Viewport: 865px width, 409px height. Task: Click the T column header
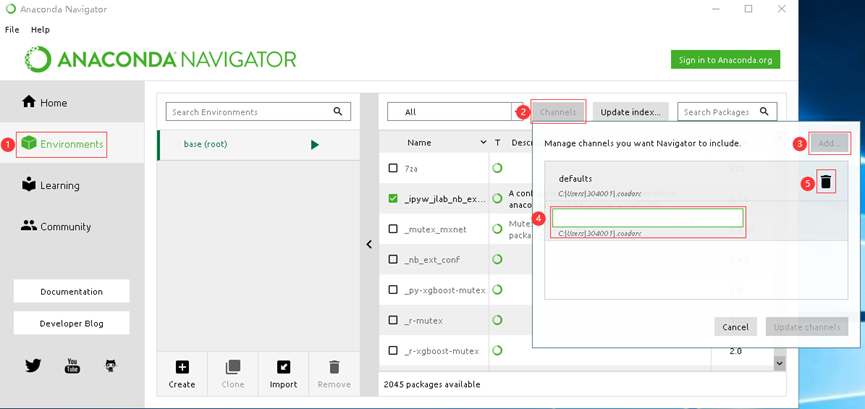[x=497, y=142]
